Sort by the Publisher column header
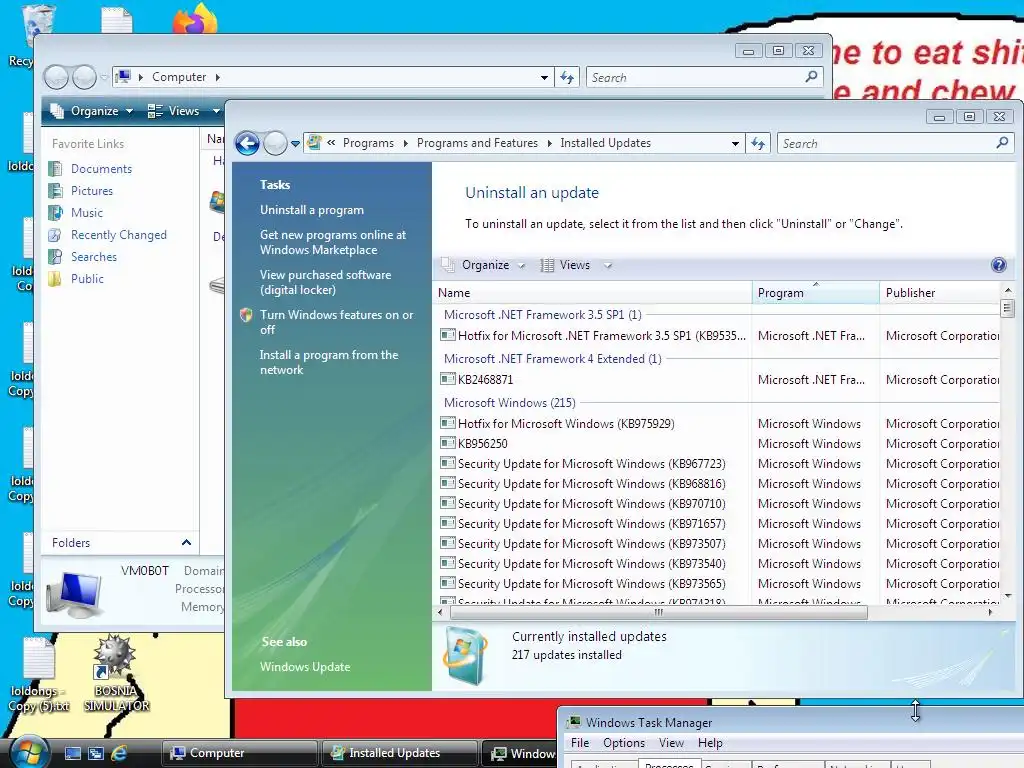Screen dimensions: 1024x768 pos(940,293)
